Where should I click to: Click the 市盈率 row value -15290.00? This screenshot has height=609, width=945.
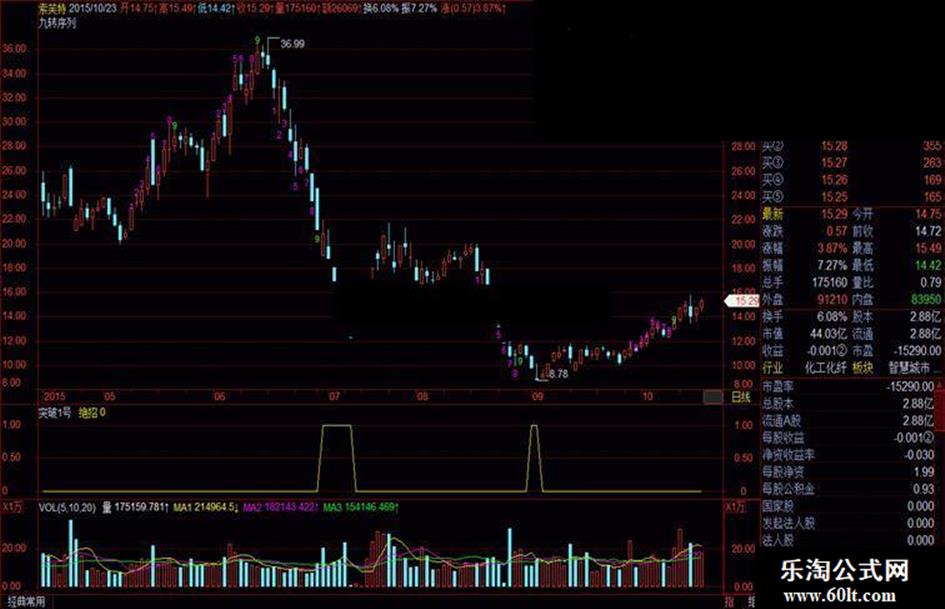(910, 386)
